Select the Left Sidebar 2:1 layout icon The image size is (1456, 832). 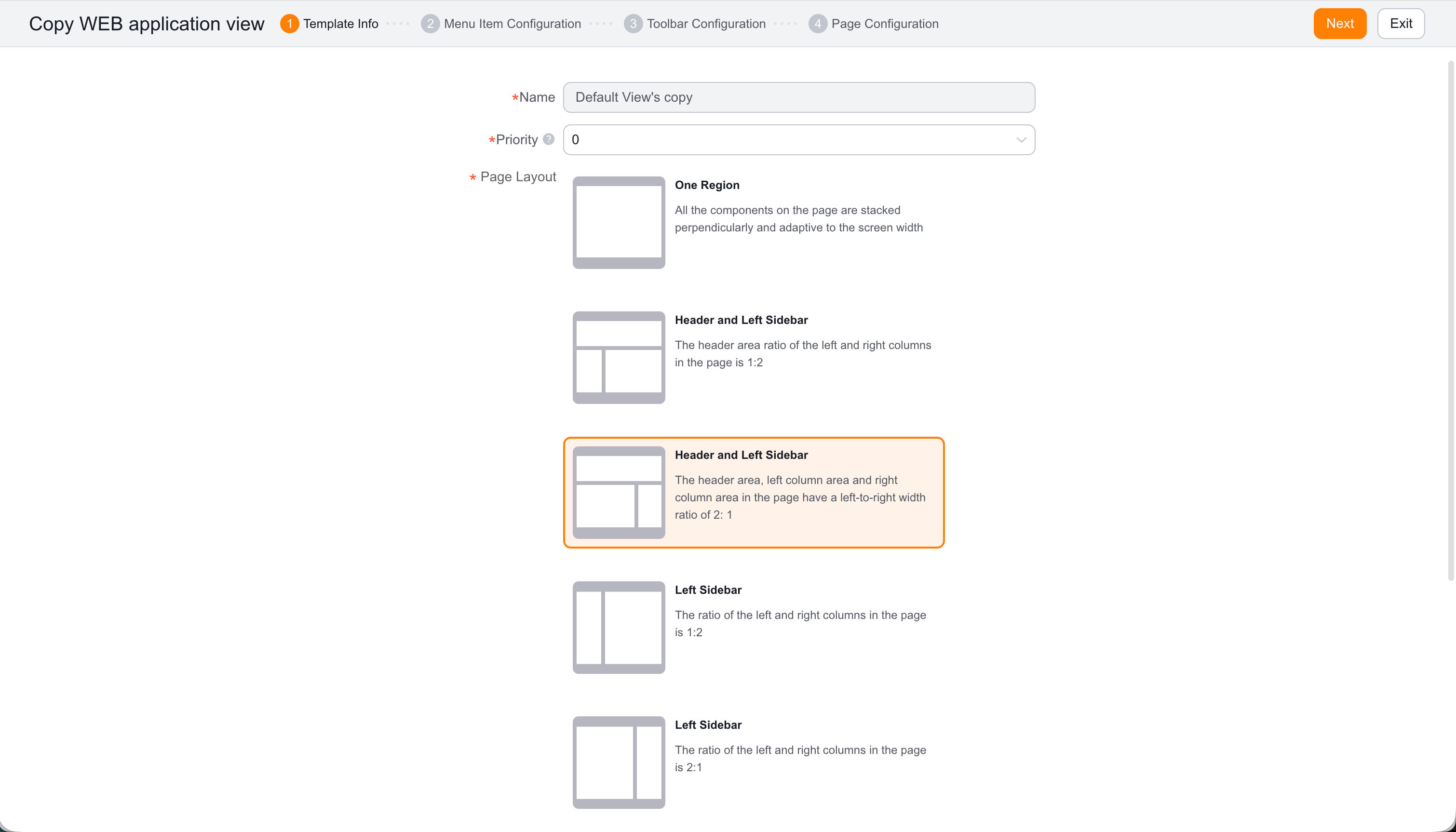(x=619, y=762)
